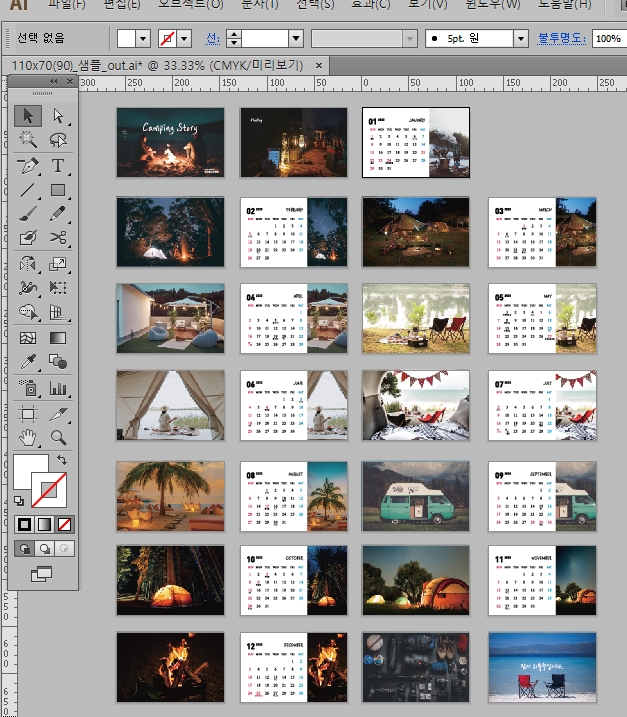This screenshot has width=627, height=717.
Task: Select the Scissors tool
Action: (x=58, y=237)
